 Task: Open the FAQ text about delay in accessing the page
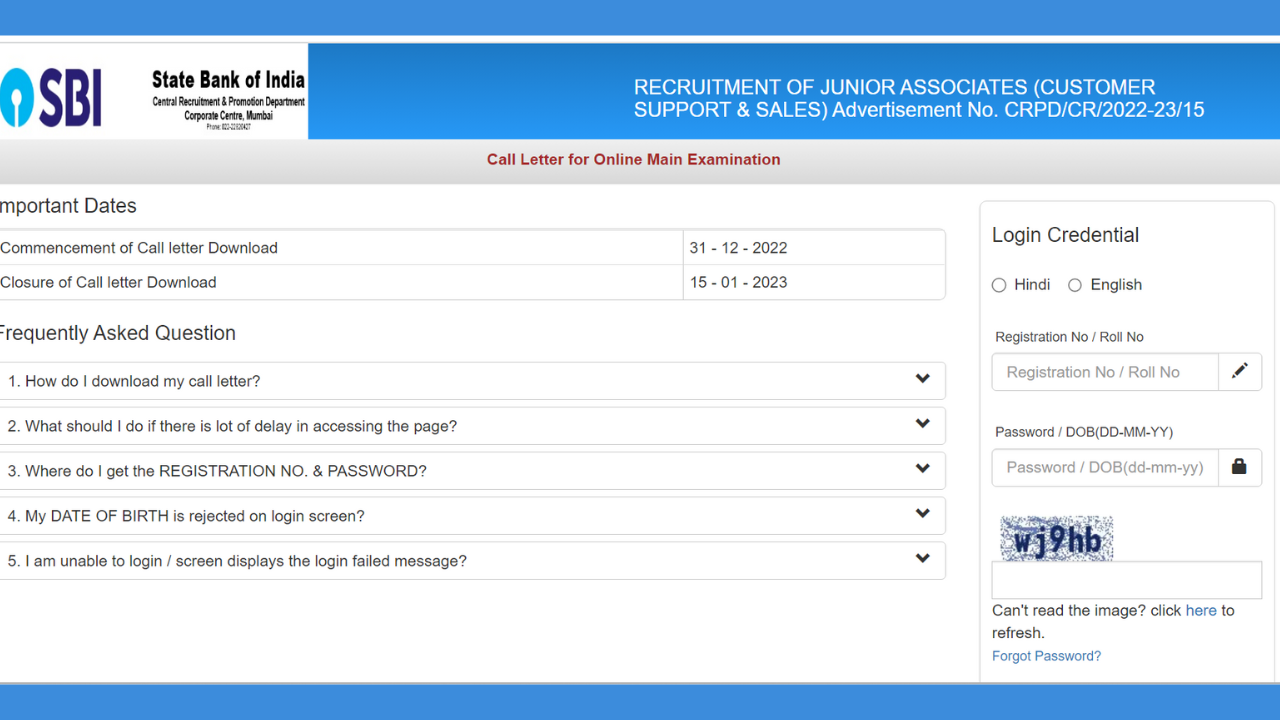tap(232, 426)
